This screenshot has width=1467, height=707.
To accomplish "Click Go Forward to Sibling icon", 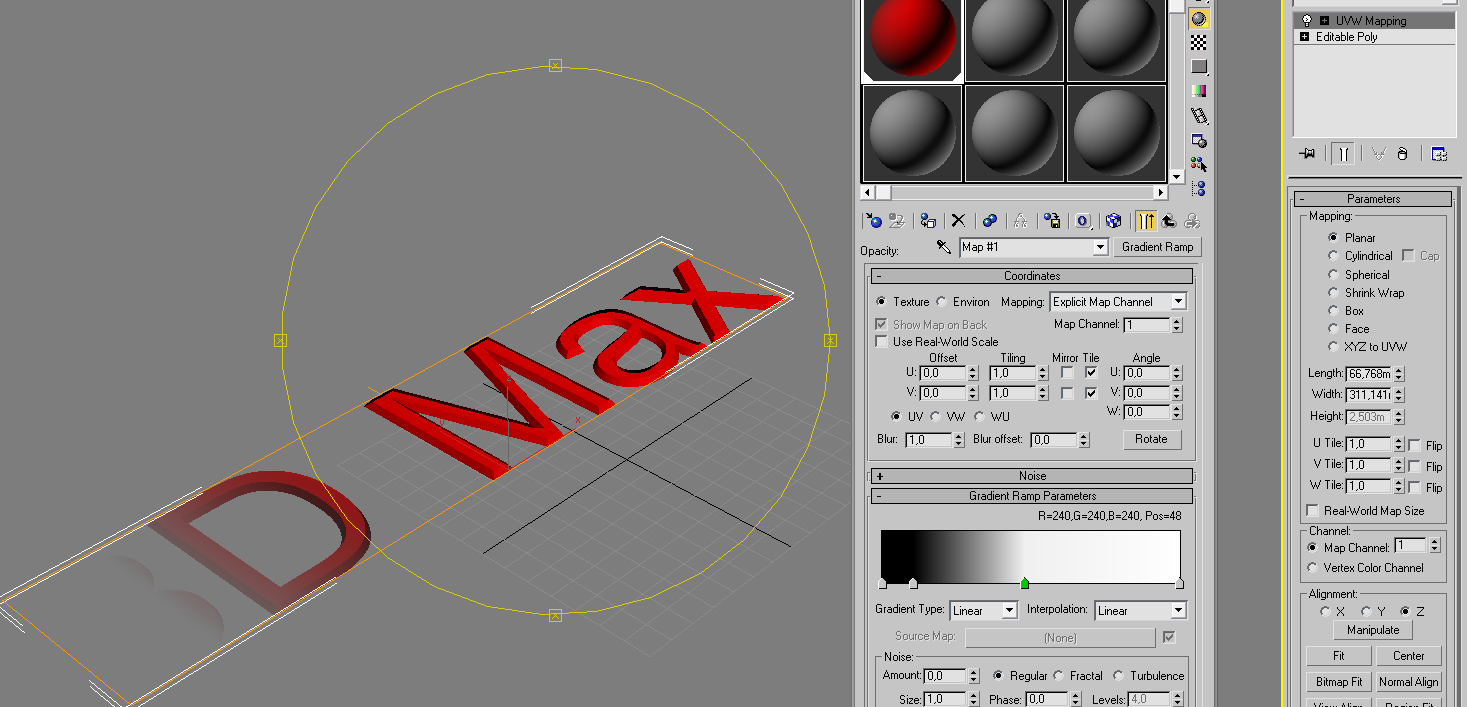I will pos(1191,221).
